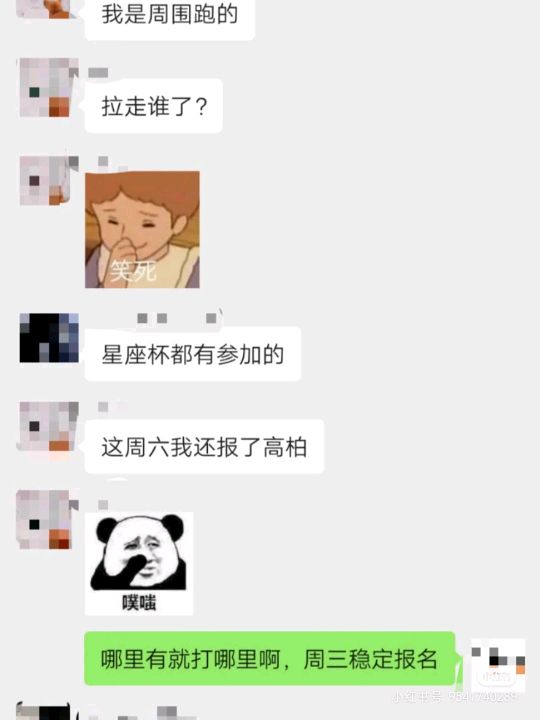
Task: Tap the blurred sender name above the panda sticker
Action: click(103, 505)
